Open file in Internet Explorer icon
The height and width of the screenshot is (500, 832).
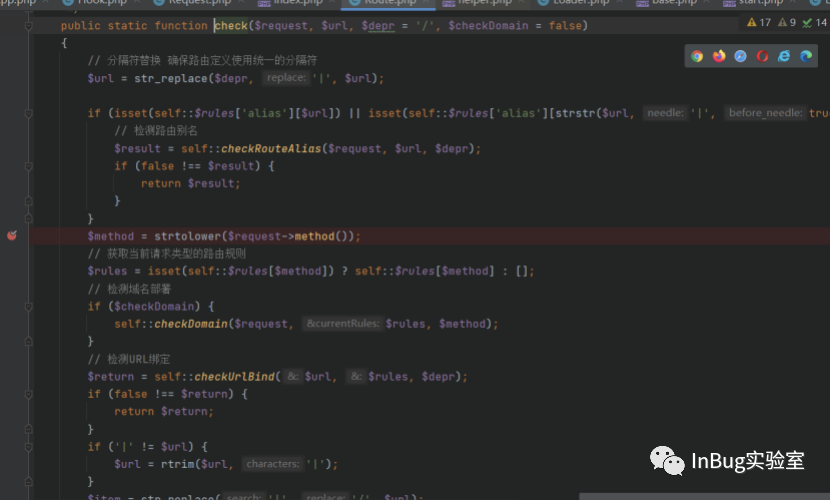784,56
